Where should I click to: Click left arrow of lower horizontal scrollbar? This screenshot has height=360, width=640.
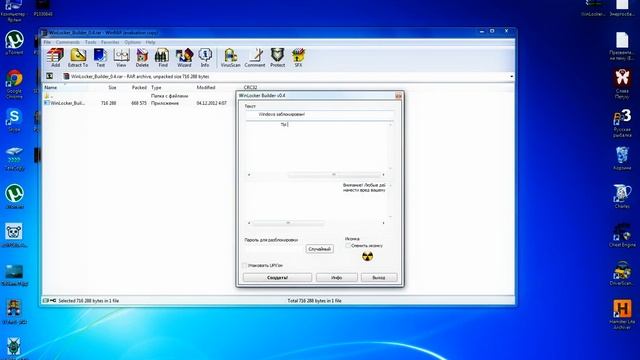(249, 223)
